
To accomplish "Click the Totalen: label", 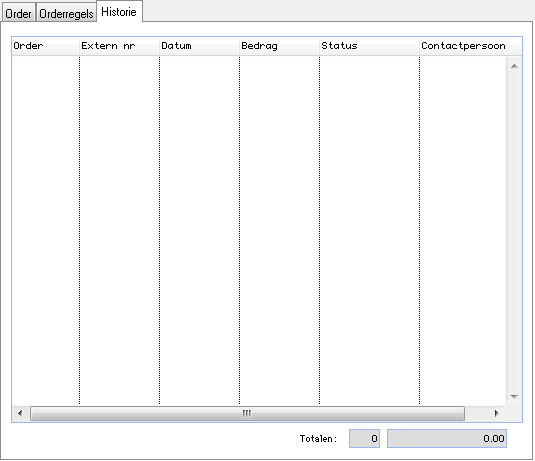I will pyautogui.click(x=318, y=439).
